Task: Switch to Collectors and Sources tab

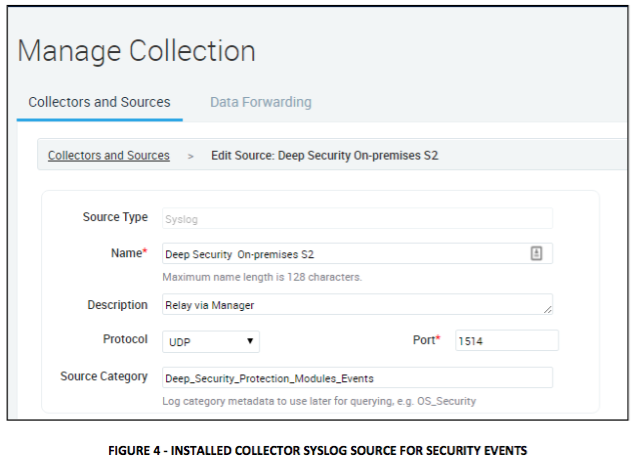Action: pyautogui.click(x=99, y=102)
